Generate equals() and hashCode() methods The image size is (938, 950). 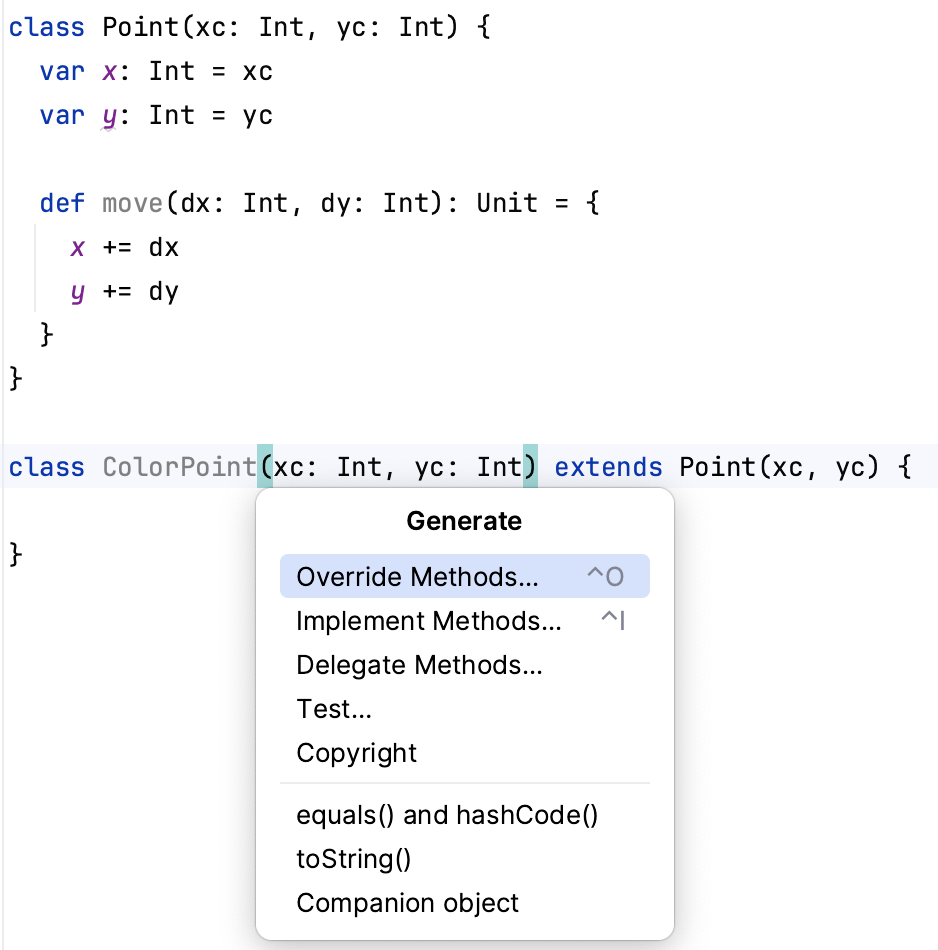447,815
